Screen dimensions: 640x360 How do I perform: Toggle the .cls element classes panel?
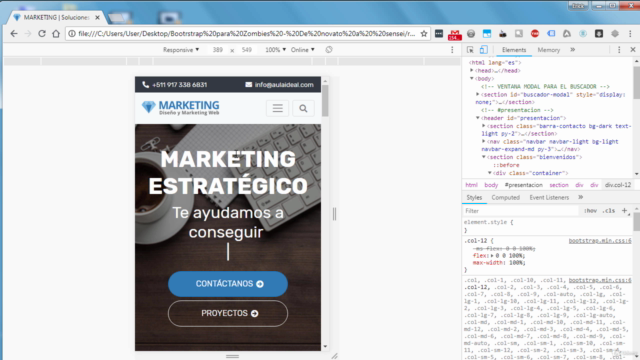pos(609,211)
